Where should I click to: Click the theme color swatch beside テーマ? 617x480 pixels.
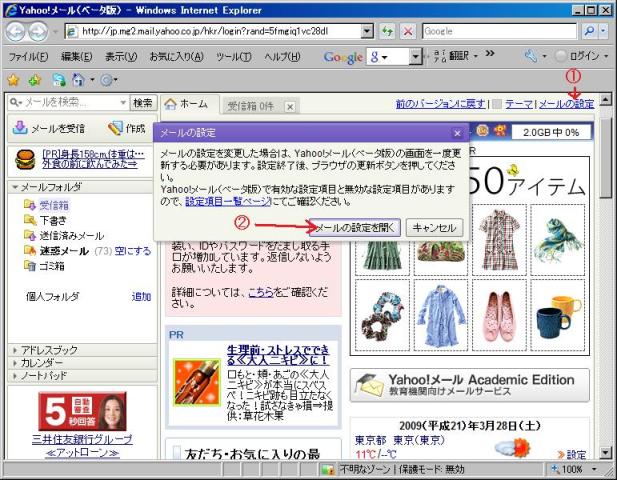(497, 104)
